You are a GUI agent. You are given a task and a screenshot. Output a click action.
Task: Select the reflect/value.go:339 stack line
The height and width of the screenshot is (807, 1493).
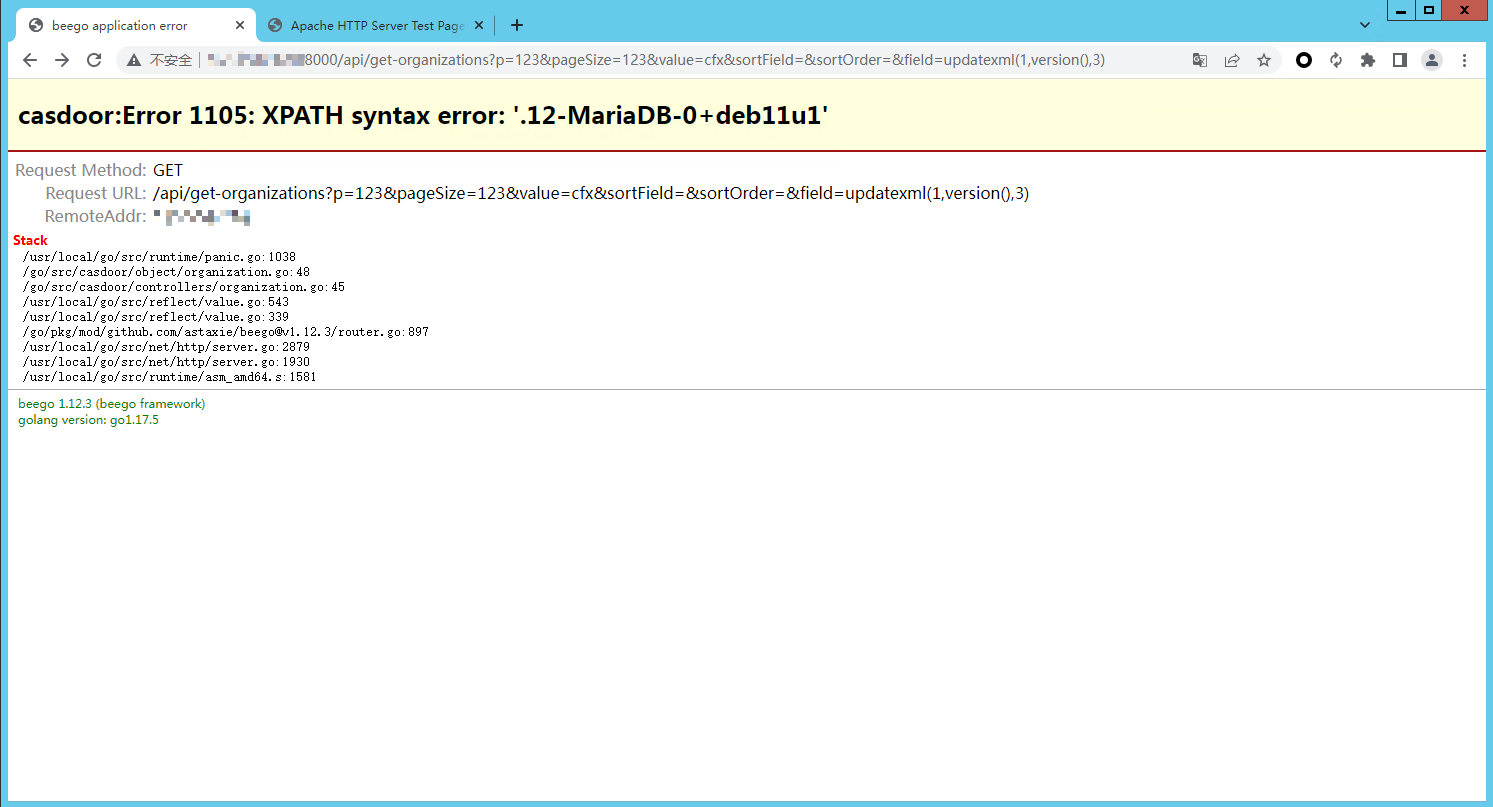pos(155,317)
